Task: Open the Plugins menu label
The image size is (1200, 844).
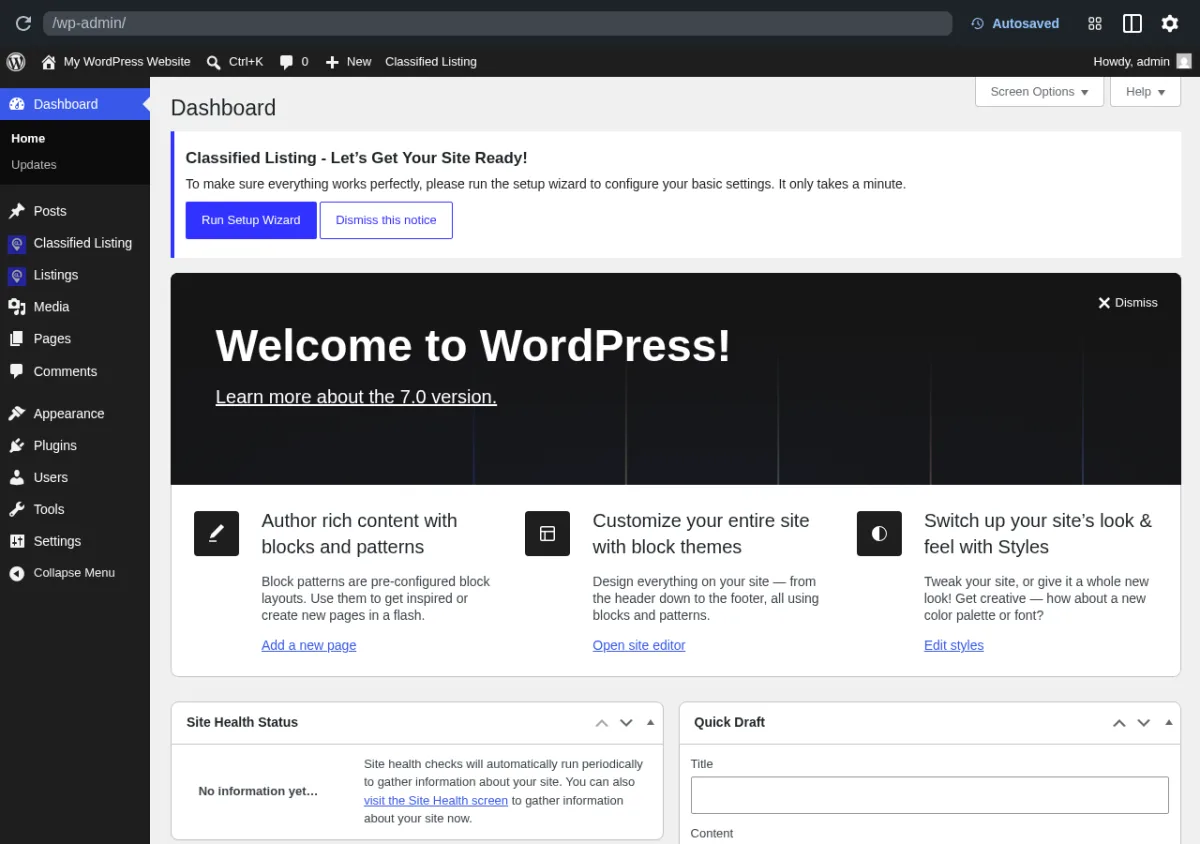Action: click(55, 445)
